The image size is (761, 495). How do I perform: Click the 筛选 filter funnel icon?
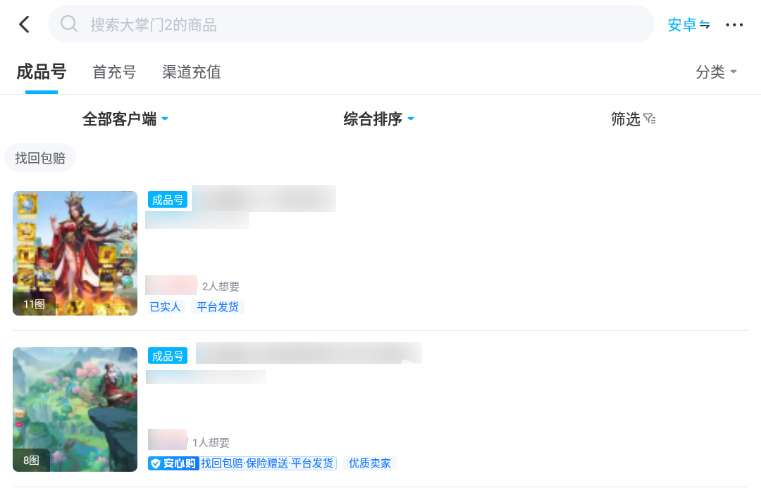tap(649, 119)
